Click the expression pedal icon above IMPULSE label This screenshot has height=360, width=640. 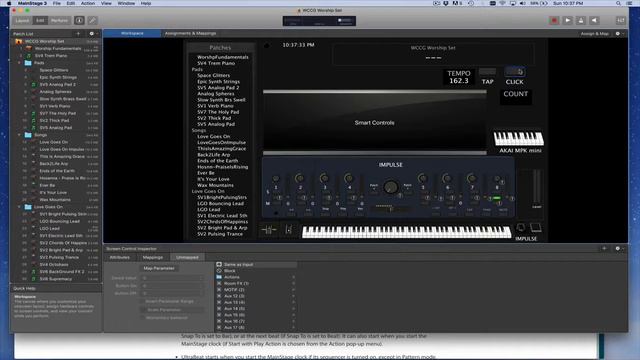click(x=536, y=227)
